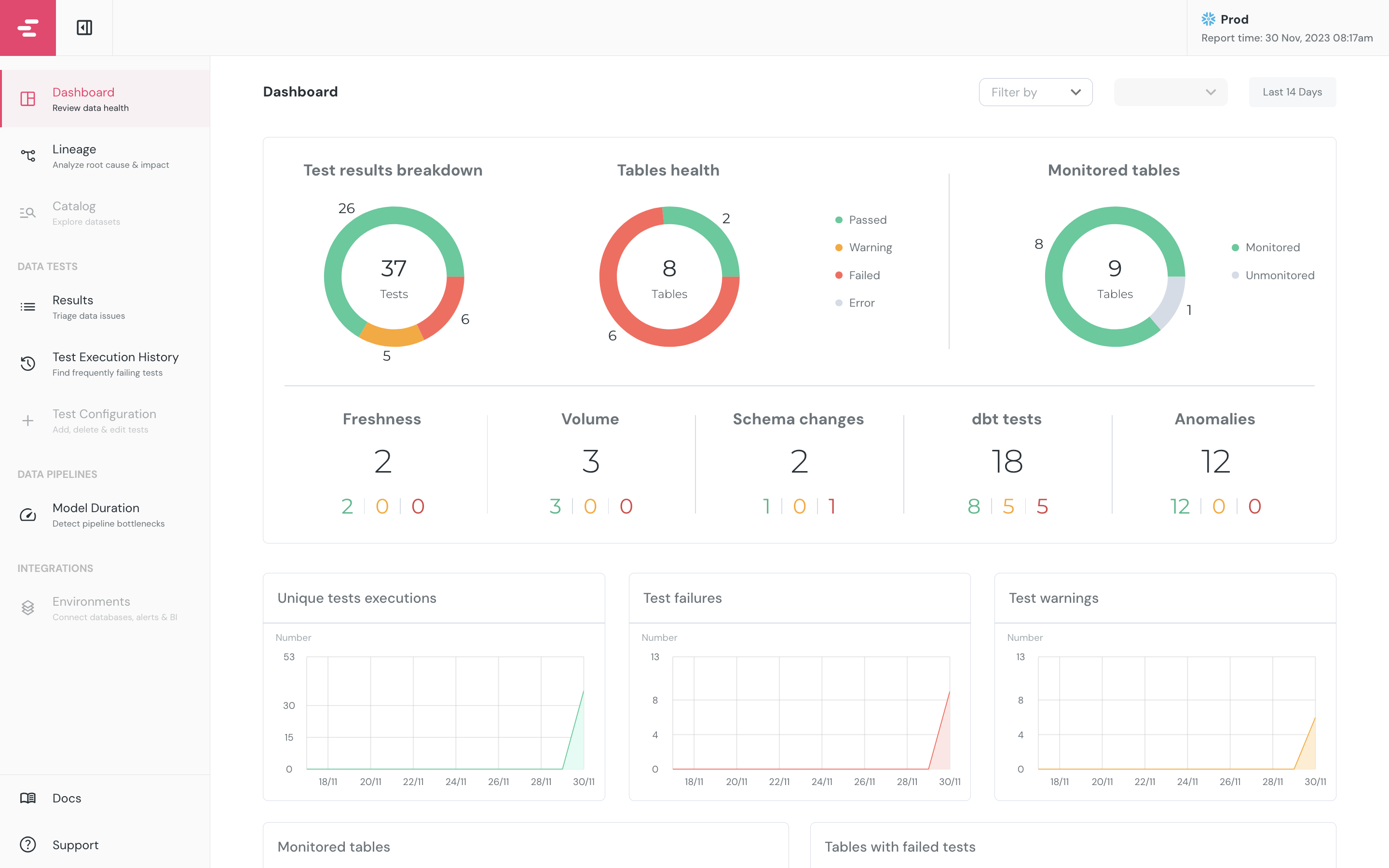Open Model Duration page
The width and height of the screenshot is (1389, 868).
(x=105, y=515)
